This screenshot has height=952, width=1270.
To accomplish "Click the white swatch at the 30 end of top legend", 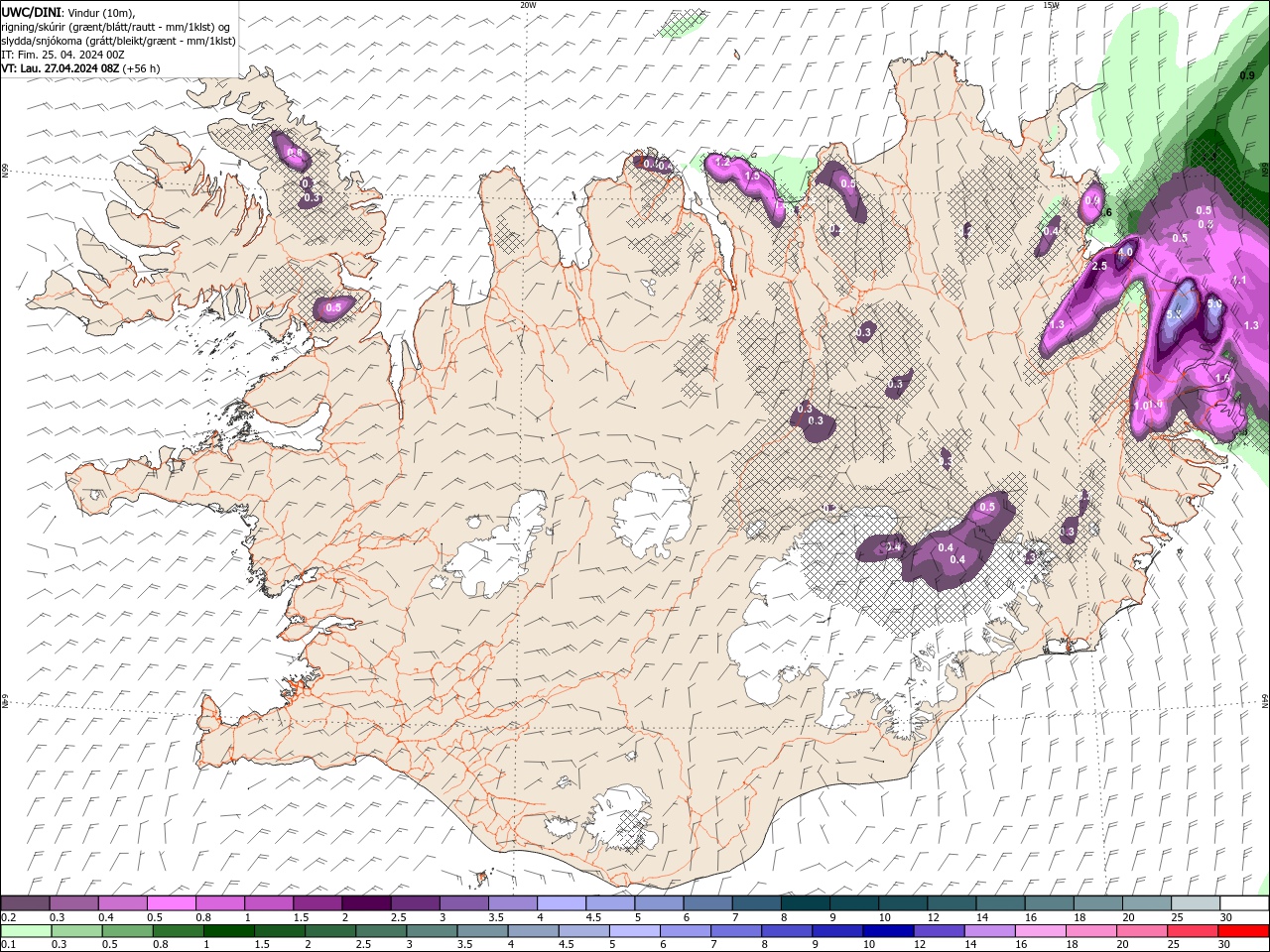I will 1244,903.
